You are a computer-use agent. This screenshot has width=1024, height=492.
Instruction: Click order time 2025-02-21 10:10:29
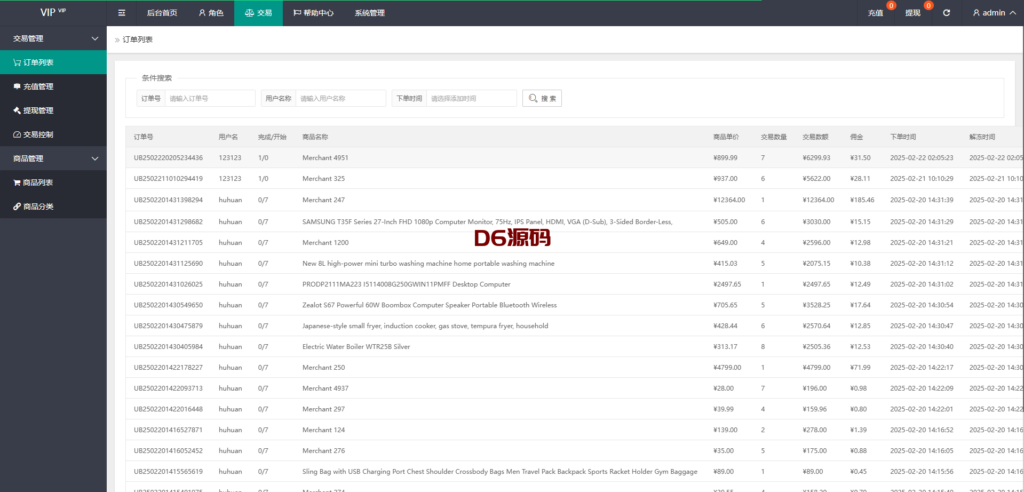[922, 178]
